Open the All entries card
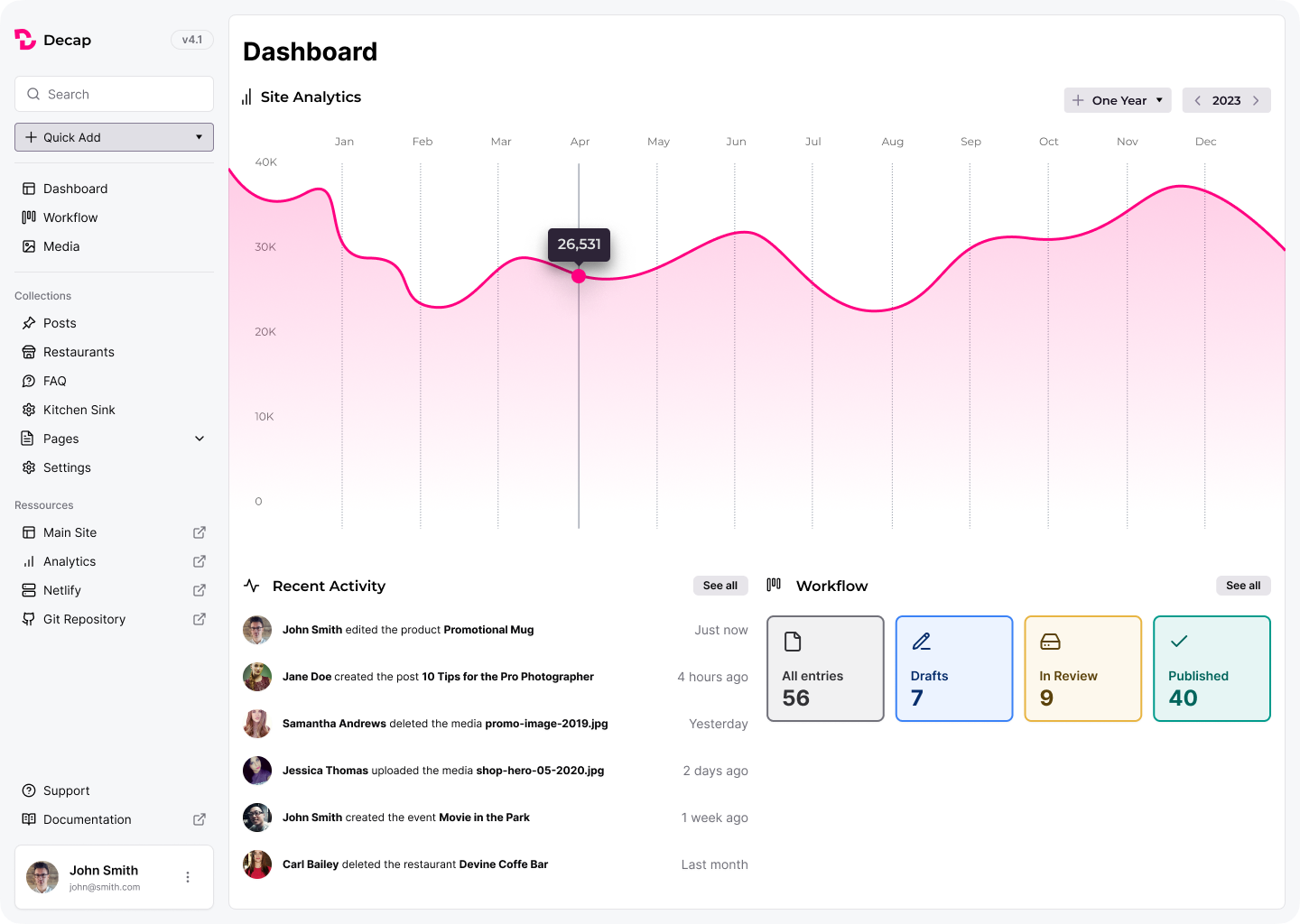 click(825, 669)
